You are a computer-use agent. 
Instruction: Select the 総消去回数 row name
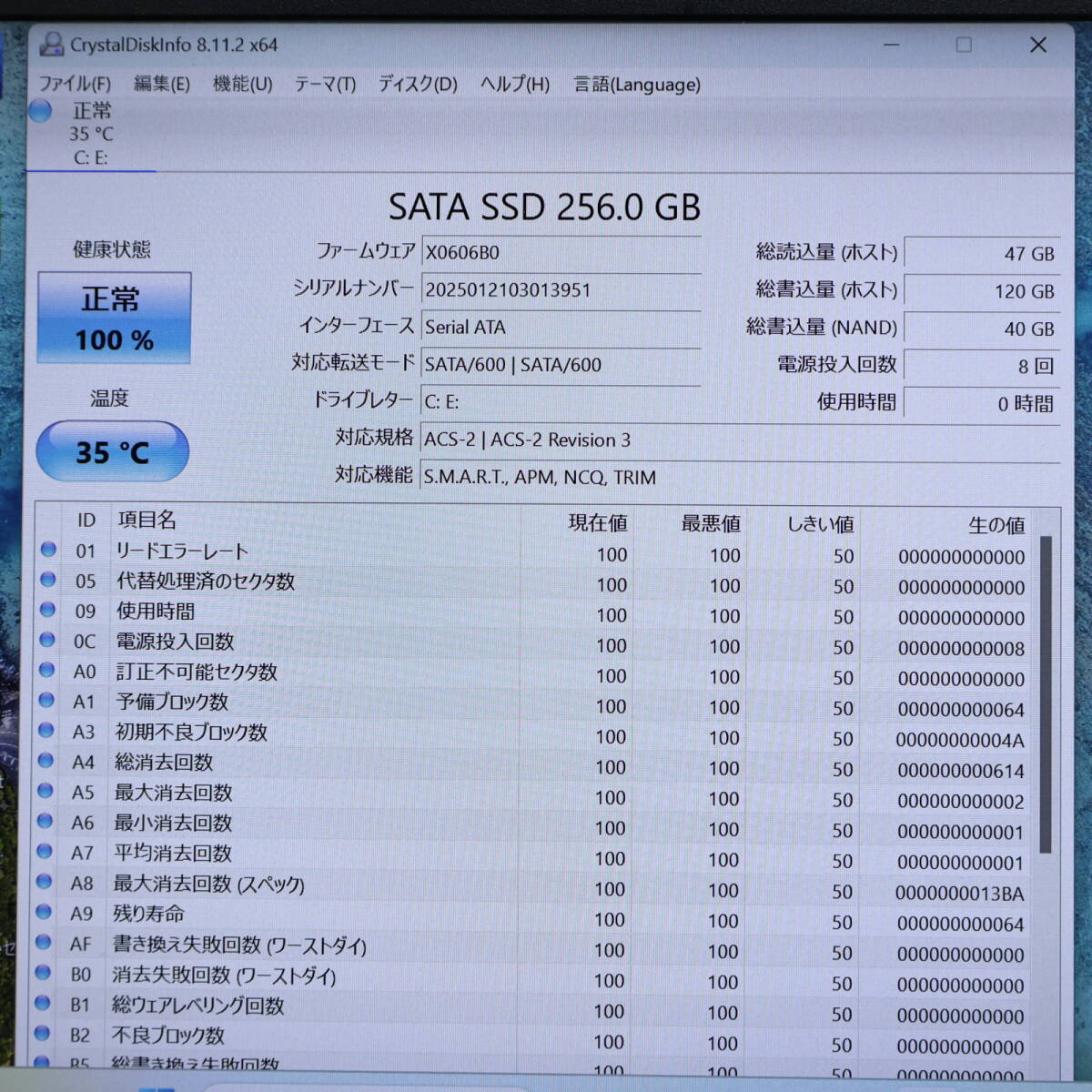[x=164, y=762]
